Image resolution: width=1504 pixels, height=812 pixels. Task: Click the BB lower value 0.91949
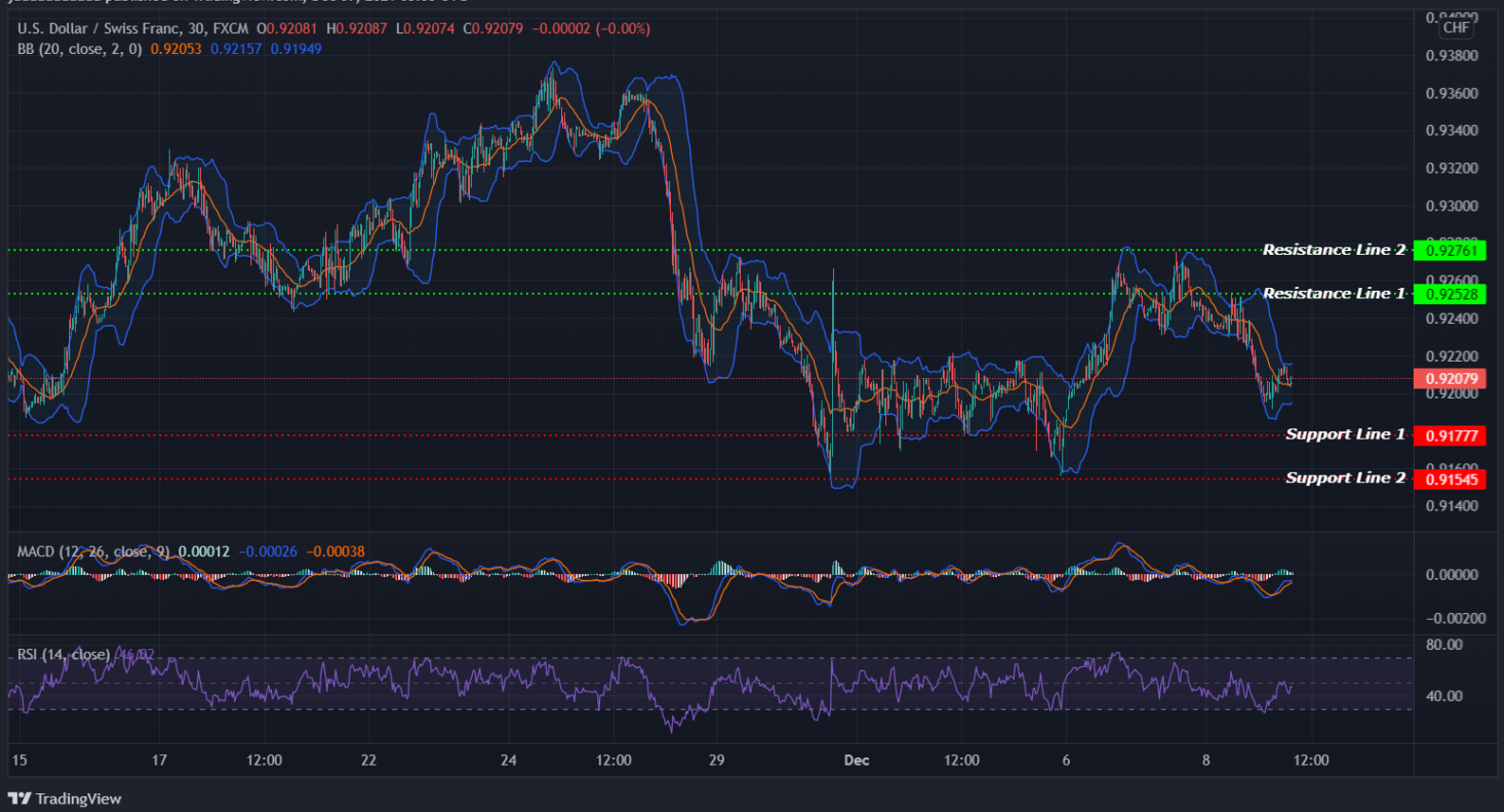296,48
